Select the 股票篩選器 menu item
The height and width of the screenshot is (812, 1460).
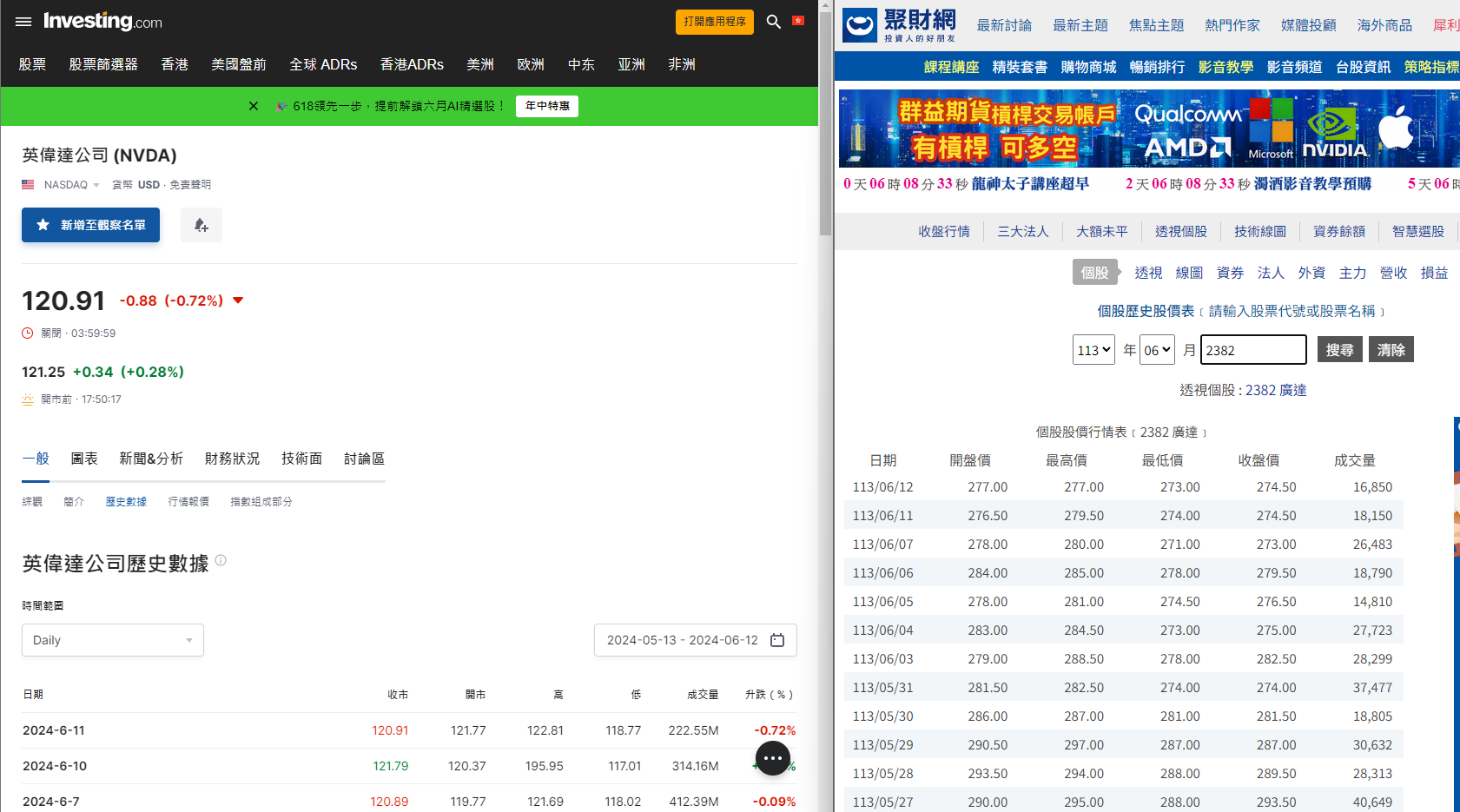point(103,64)
